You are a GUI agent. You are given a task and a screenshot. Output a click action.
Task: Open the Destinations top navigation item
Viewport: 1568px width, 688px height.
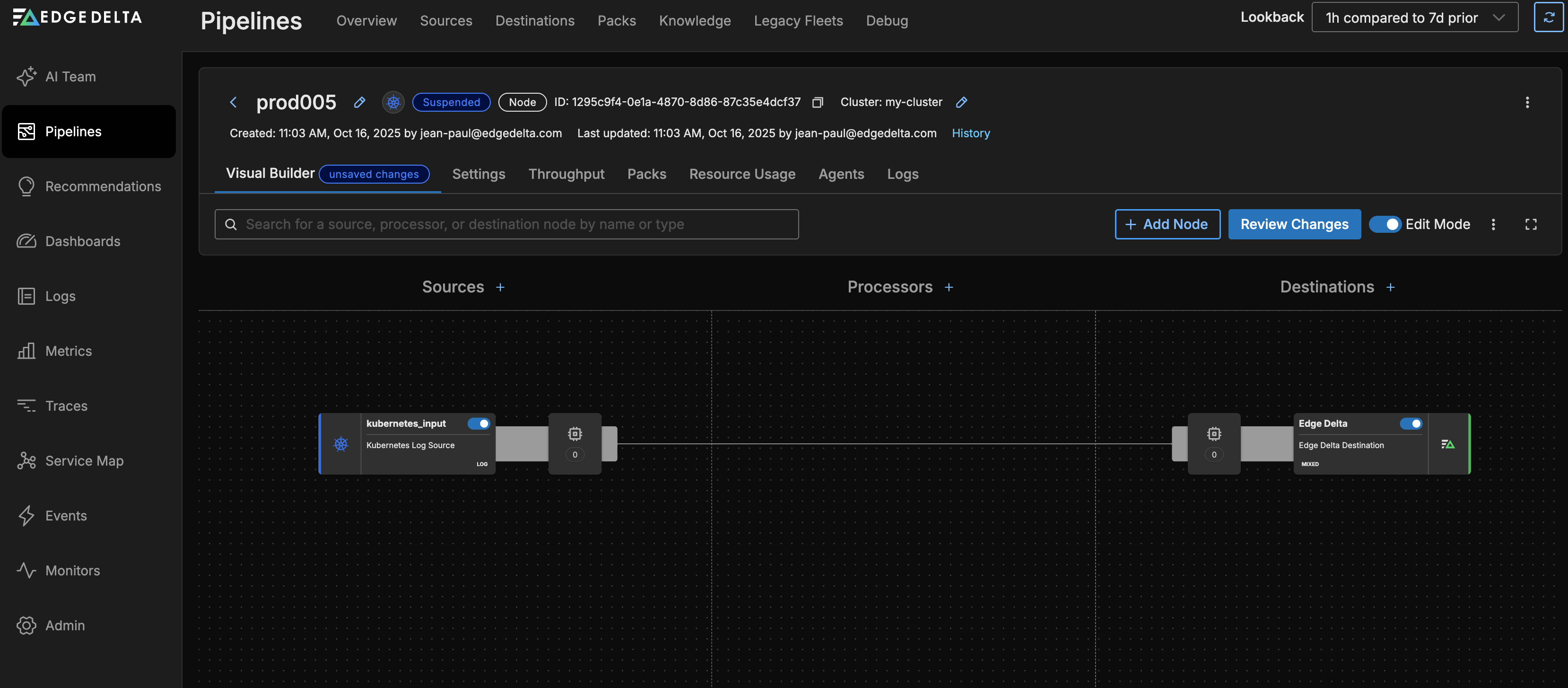pyautogui.click(x=534, y=21)
